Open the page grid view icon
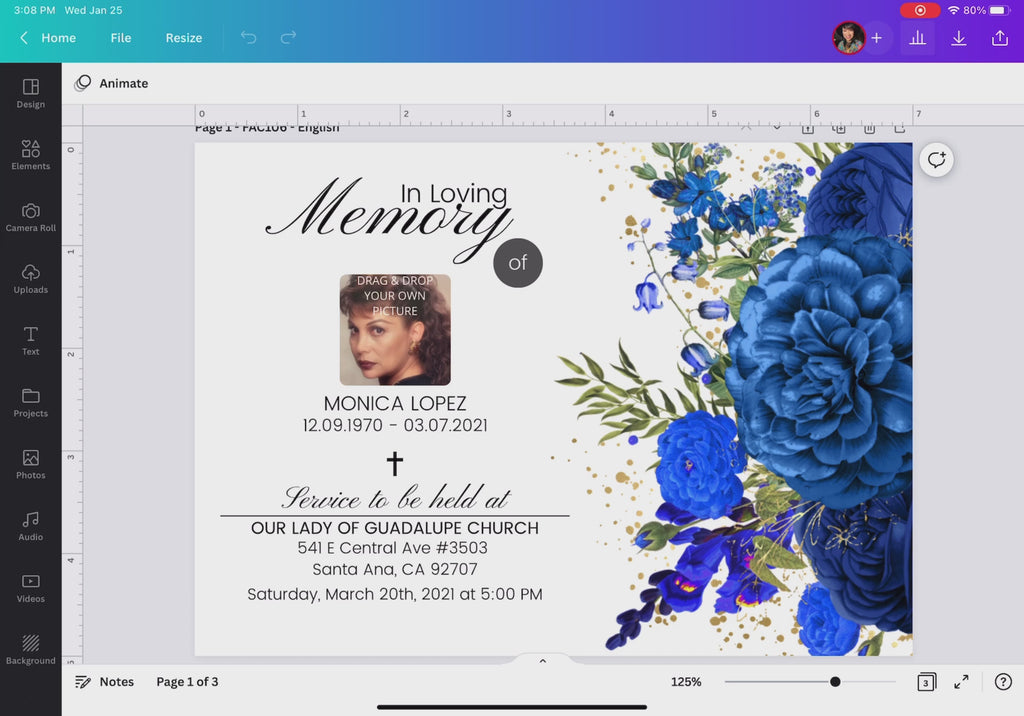 (x=926, y=682)
